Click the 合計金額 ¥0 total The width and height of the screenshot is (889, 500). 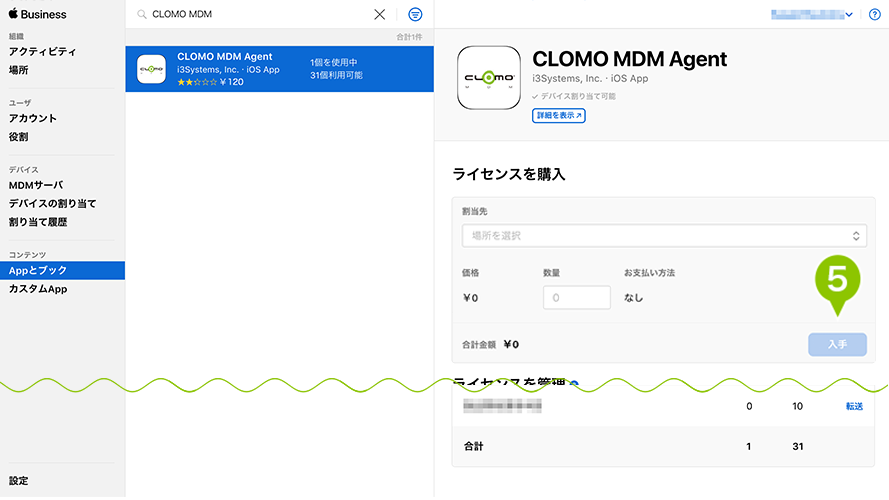point(490,345)
